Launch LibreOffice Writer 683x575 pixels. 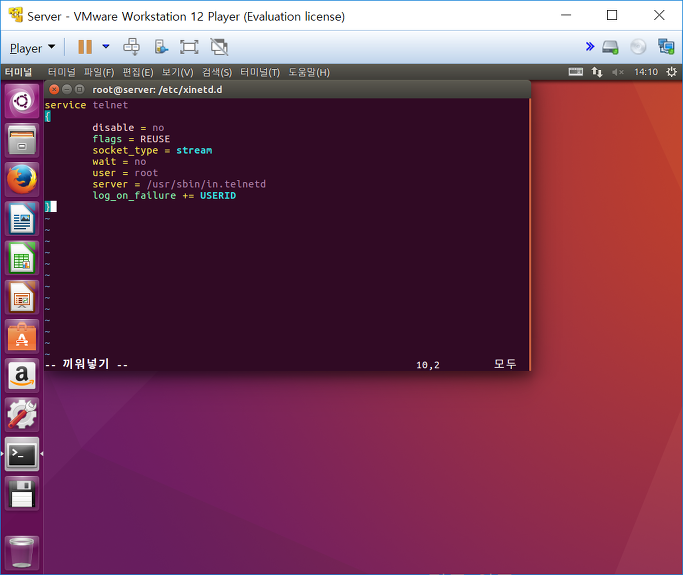pyautogui.click(x=22, y=219)
